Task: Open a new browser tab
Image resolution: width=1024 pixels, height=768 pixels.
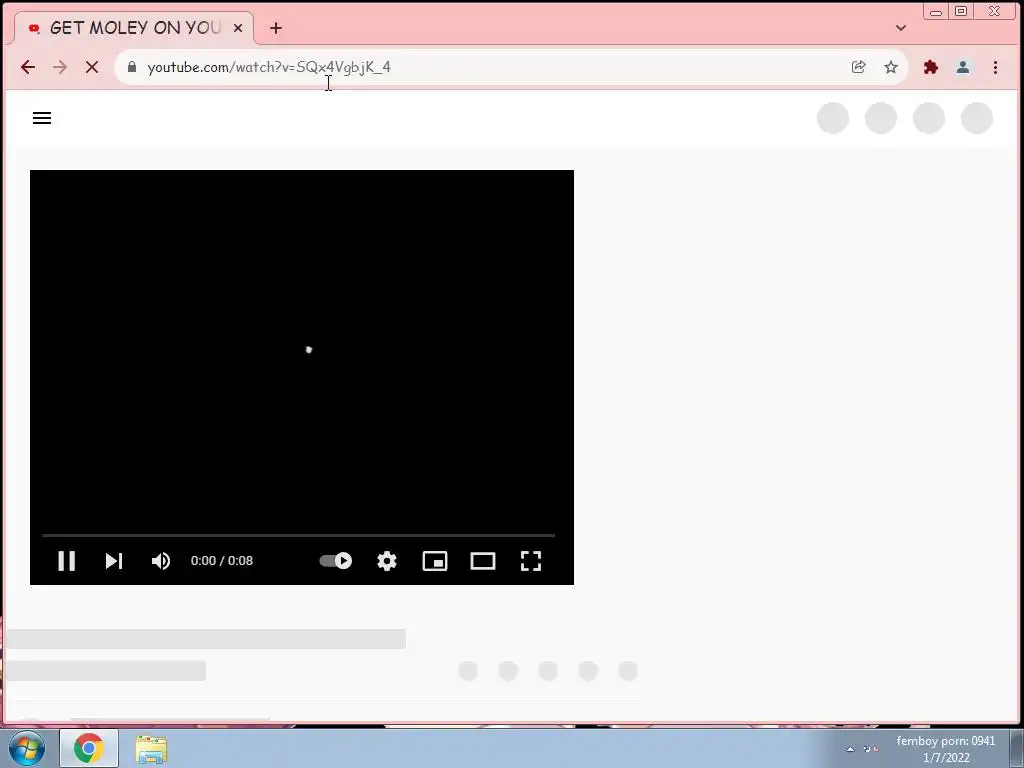Action: [276, 28]
